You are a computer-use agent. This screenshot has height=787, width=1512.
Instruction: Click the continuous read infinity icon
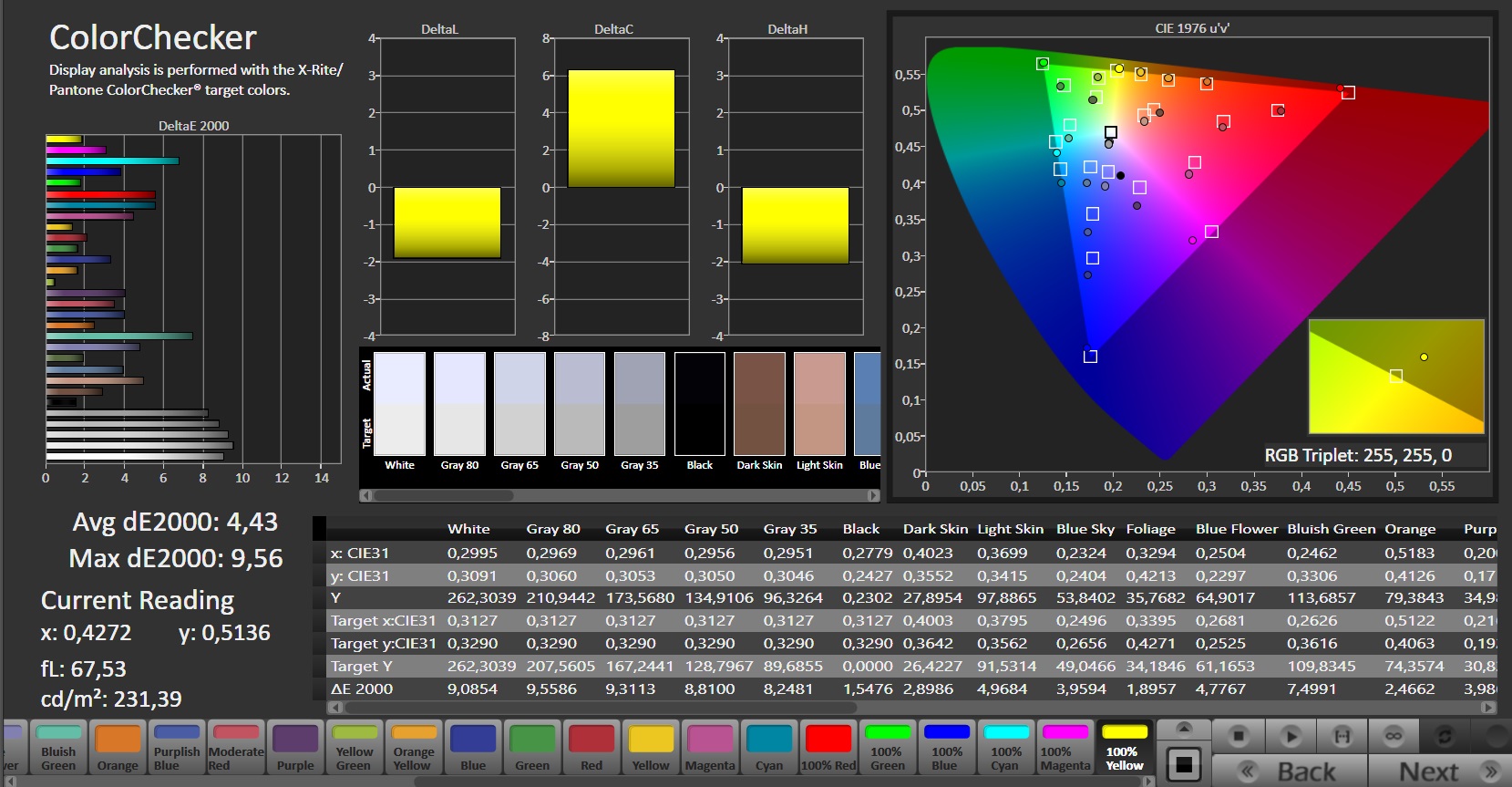point(1394,735)
